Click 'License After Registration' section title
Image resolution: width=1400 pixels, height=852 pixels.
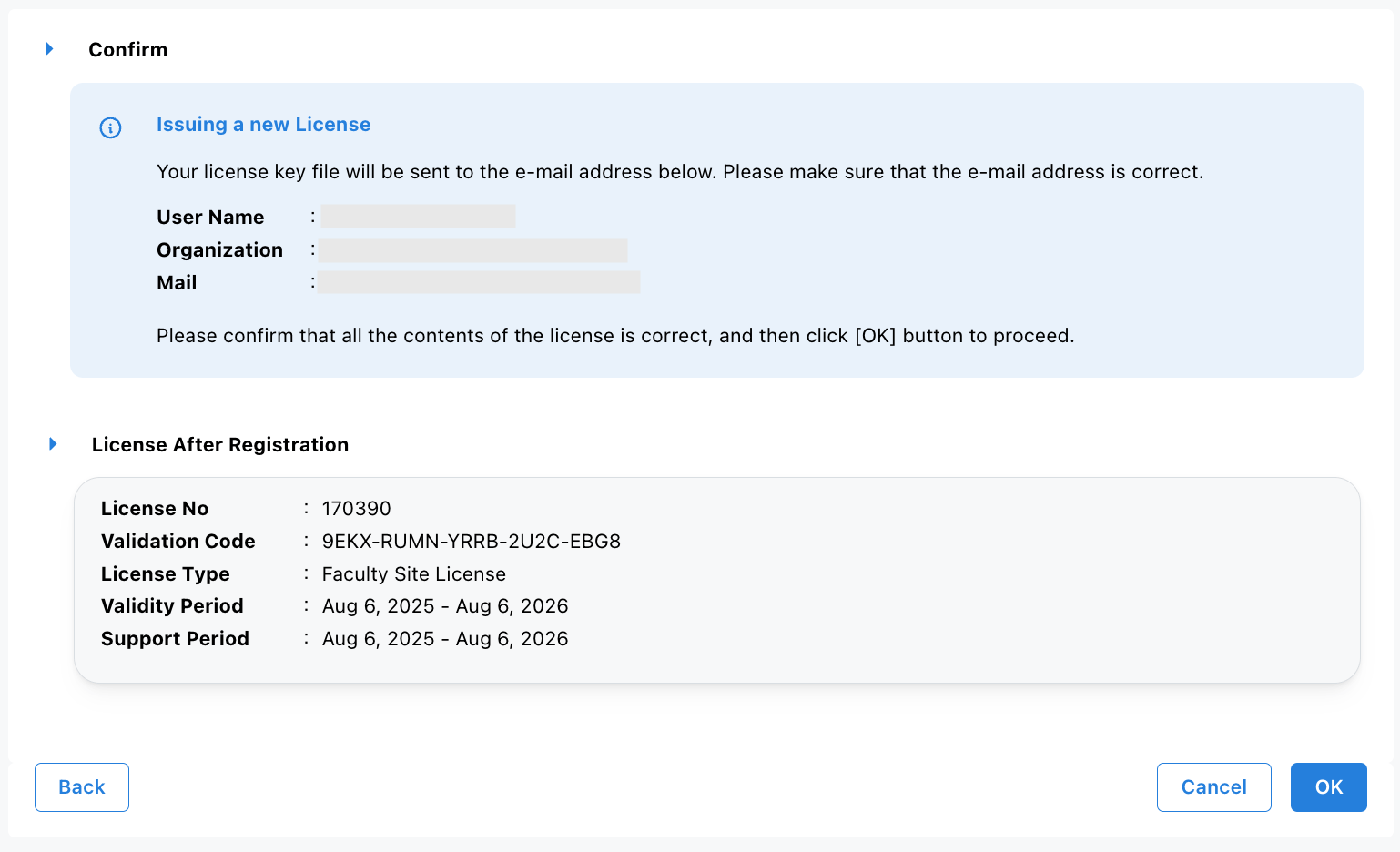pyautogui.click(x=220, y=445)
